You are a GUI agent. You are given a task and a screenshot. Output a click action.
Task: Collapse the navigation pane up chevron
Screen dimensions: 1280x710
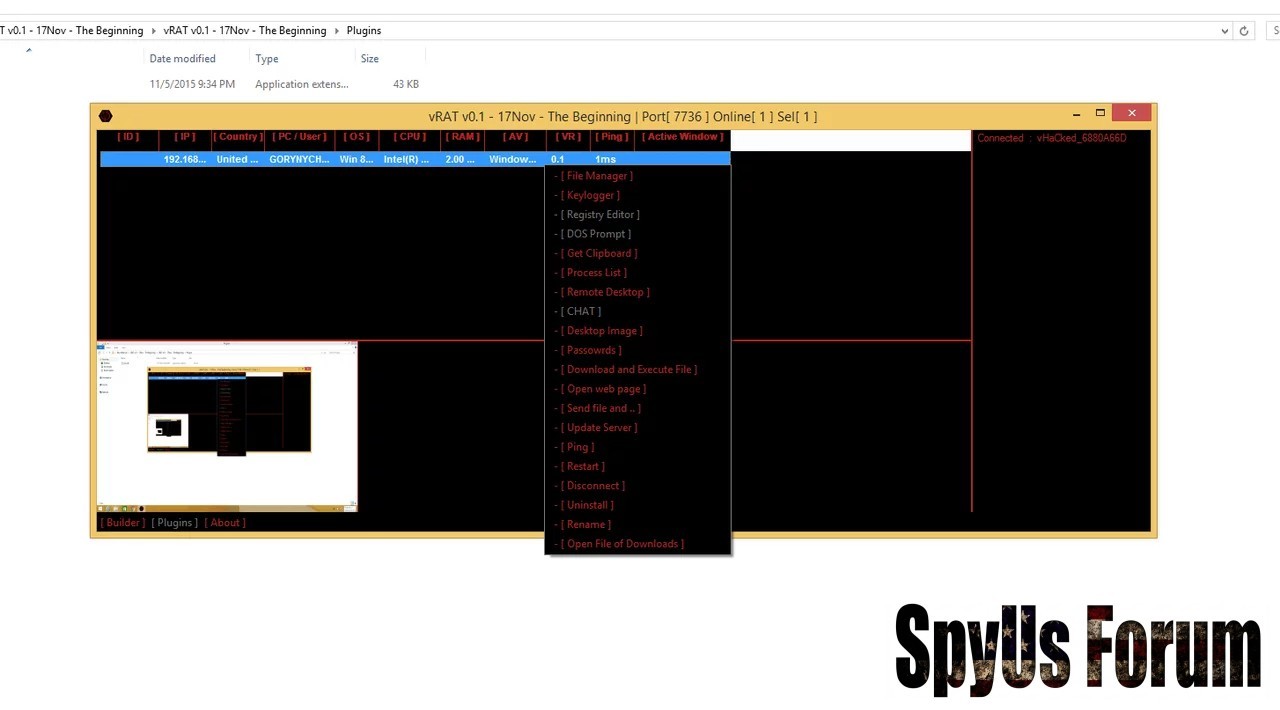pos(28,50)
